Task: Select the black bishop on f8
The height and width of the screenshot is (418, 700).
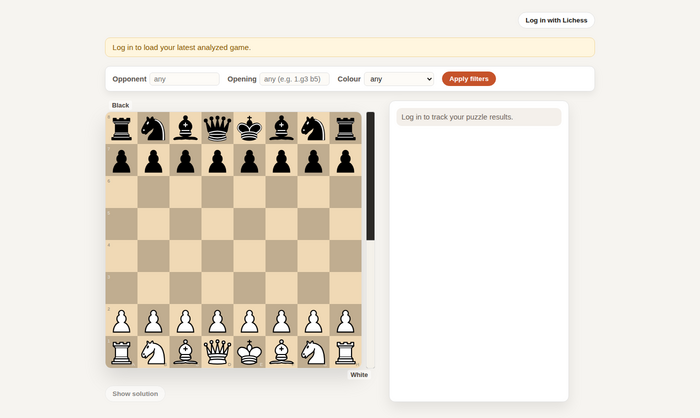Action: (282, 128)
